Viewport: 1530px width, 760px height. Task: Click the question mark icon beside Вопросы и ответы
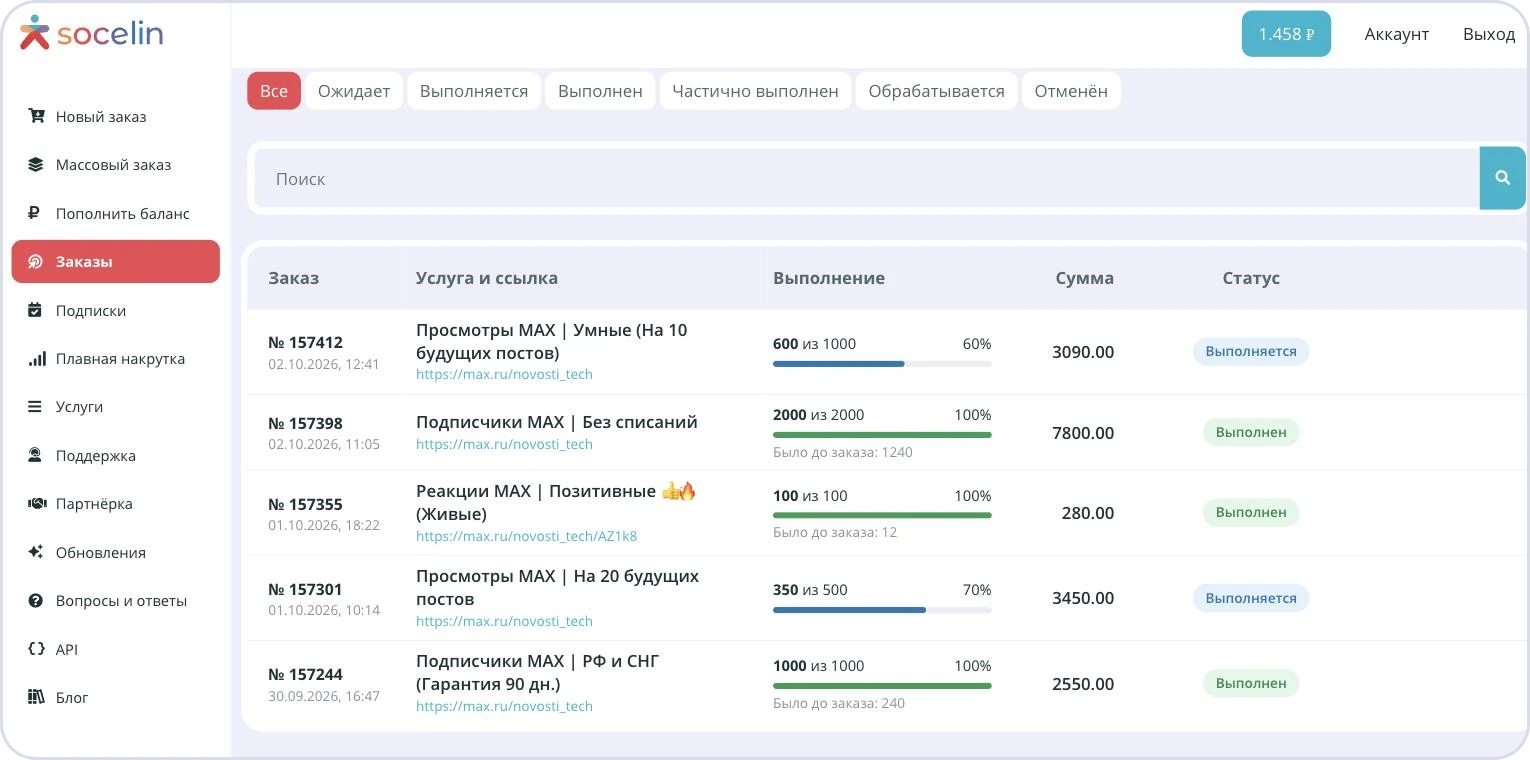coord(36,601)
